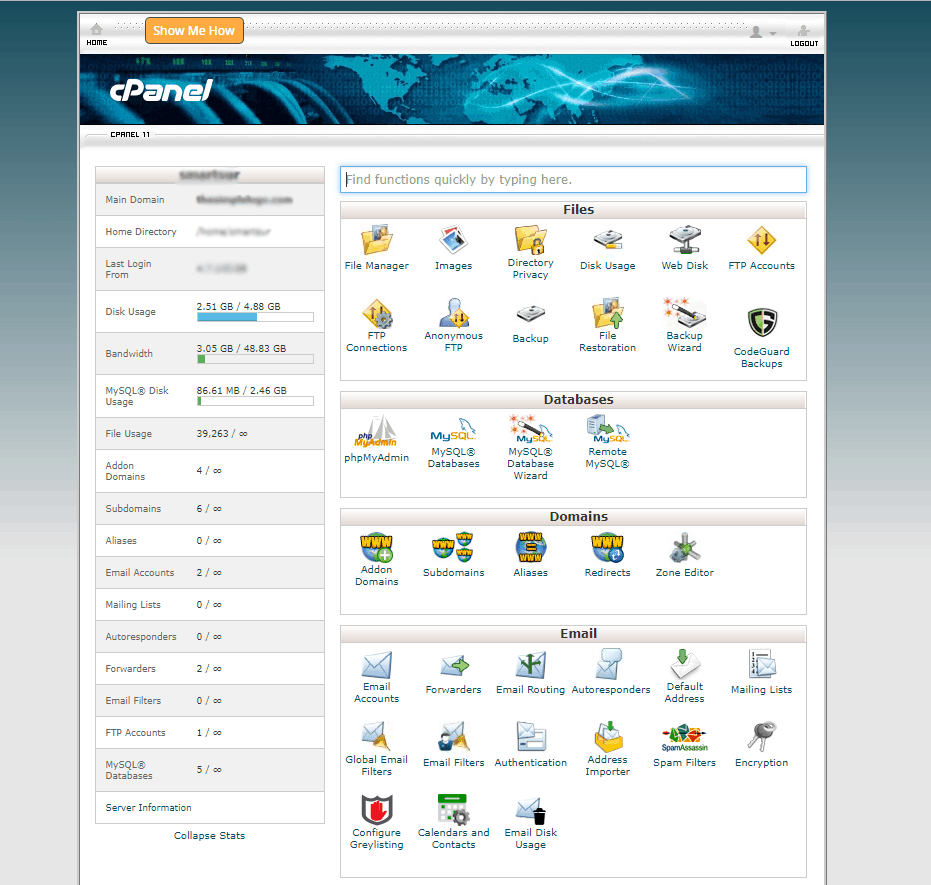Open the File Restoration icon
Viewport: 931px width, 885px height.
[607, 313]
